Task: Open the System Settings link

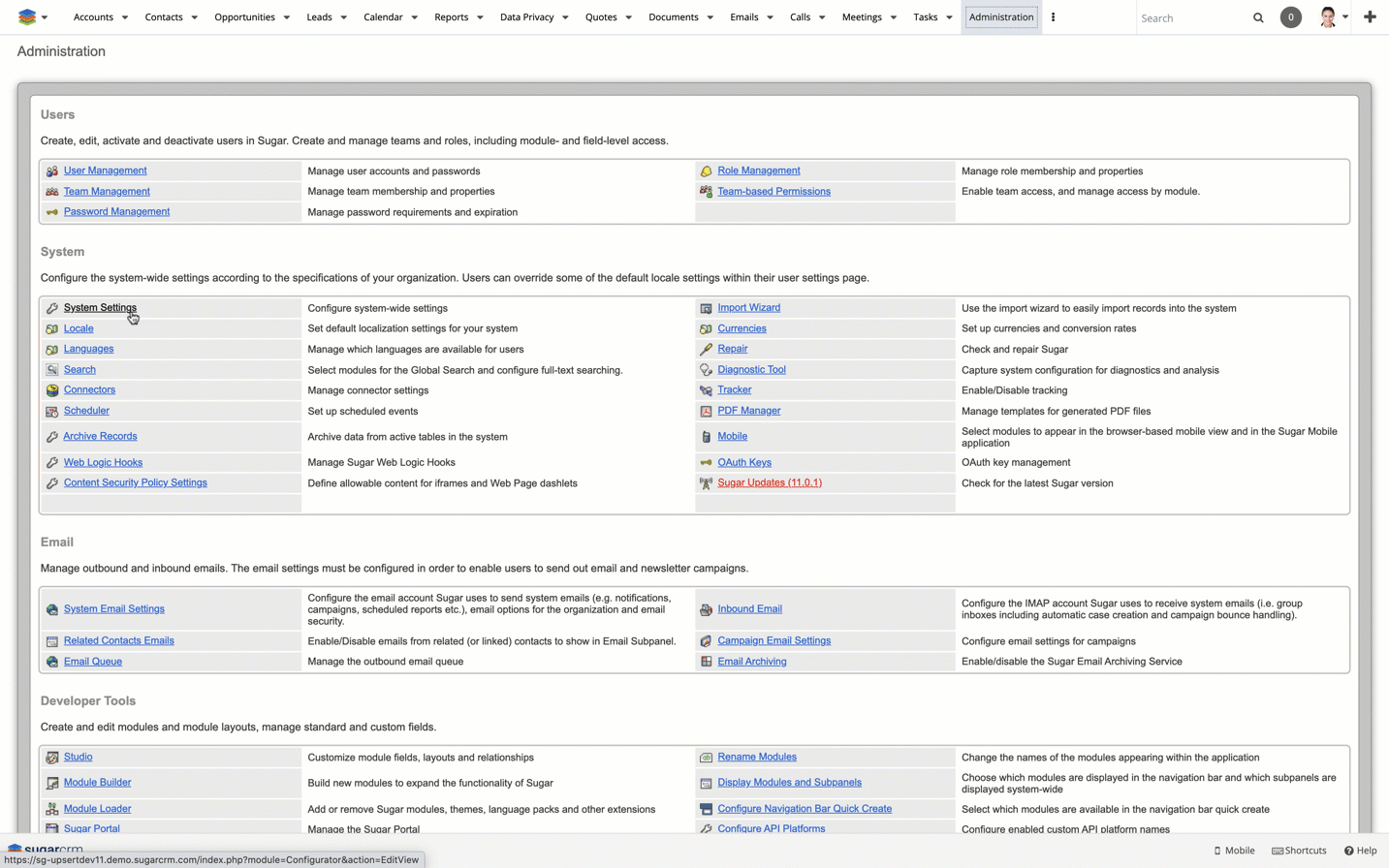Action: (x=100, y=308)
